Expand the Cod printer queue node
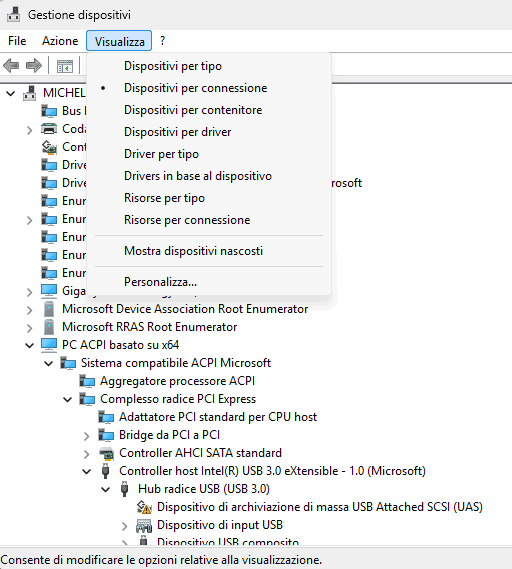This screenshot has width=512, height=569. point(30,130)
